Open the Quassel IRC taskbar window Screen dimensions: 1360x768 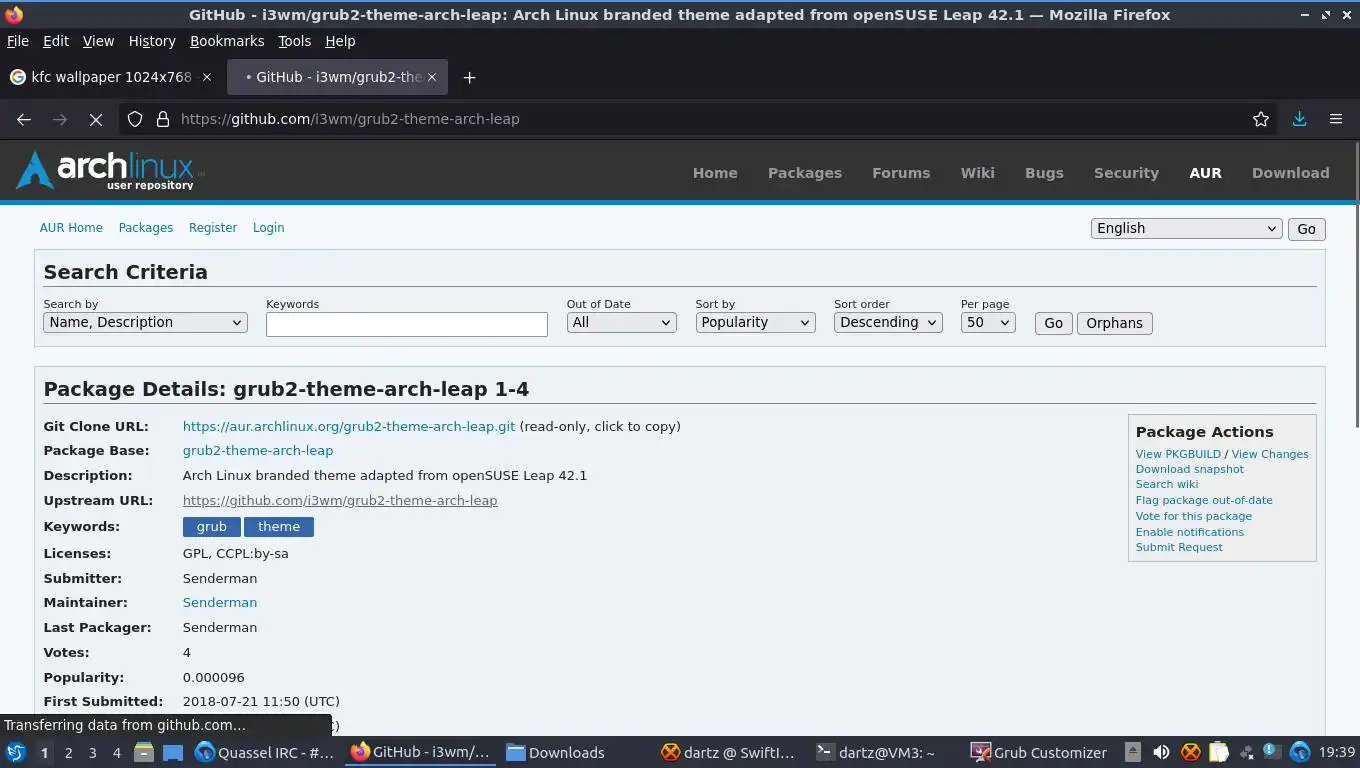264,753
